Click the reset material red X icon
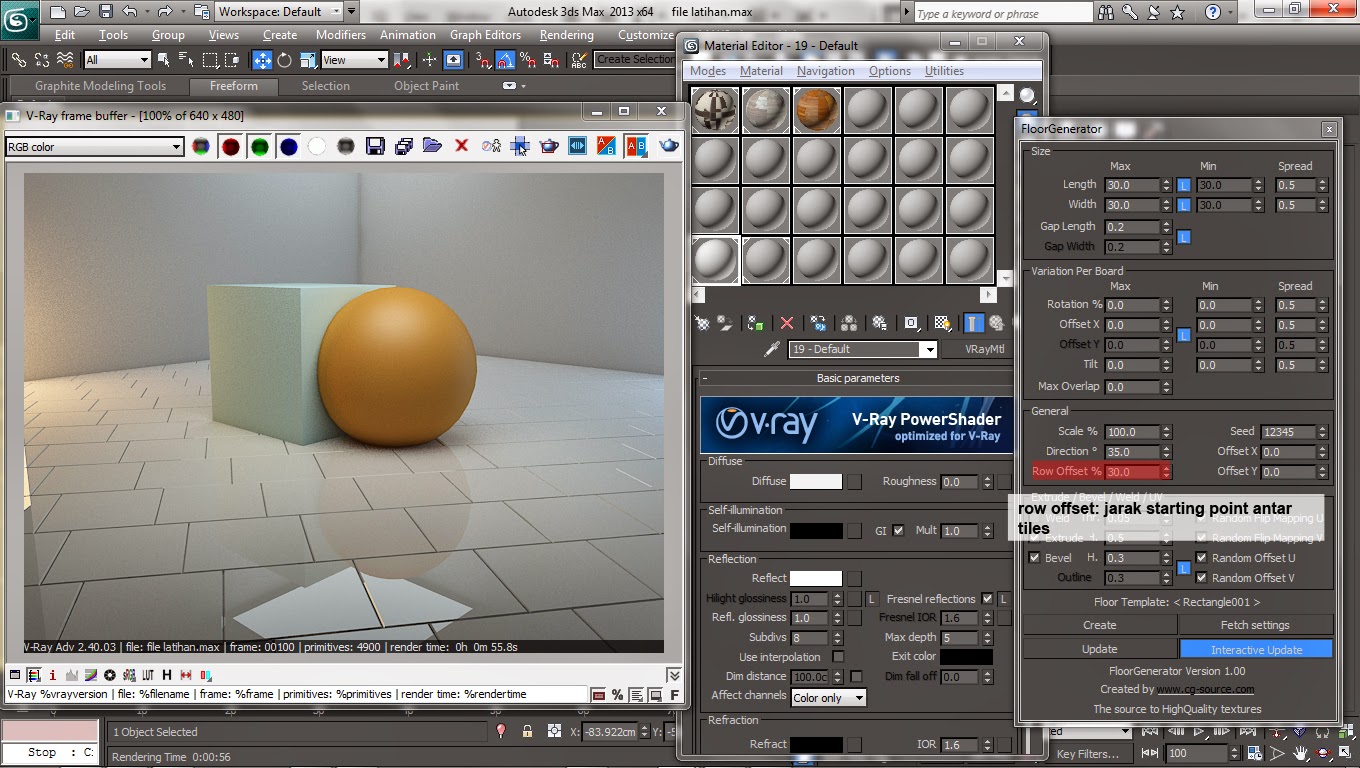The height and width of the screenshot is (768, 1360). pyautogui.click(x=787, y=323)
